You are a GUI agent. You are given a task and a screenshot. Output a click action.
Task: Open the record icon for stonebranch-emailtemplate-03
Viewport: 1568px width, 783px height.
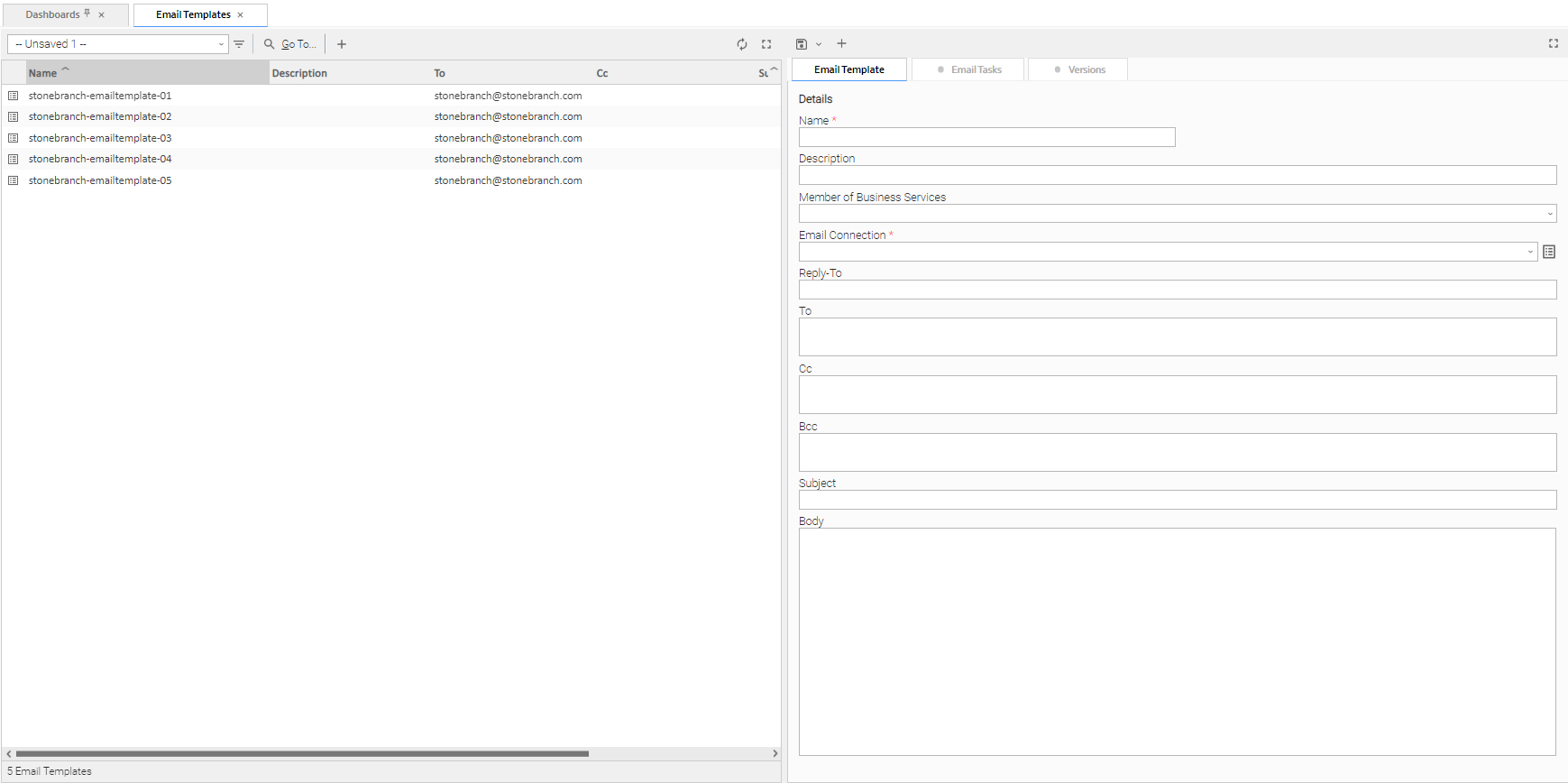(14, 138)
